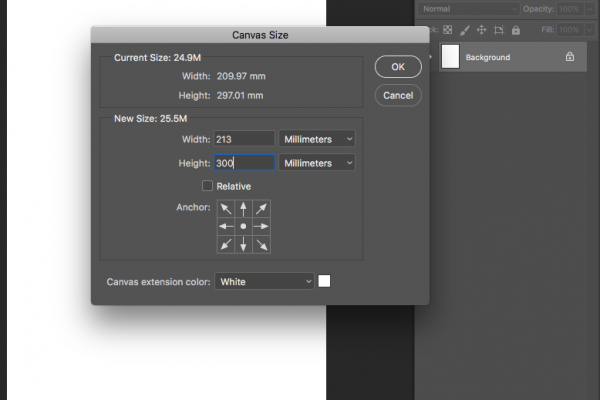Set anchor to middle-left arrow
600x400 pixels.
pos(226,227)
